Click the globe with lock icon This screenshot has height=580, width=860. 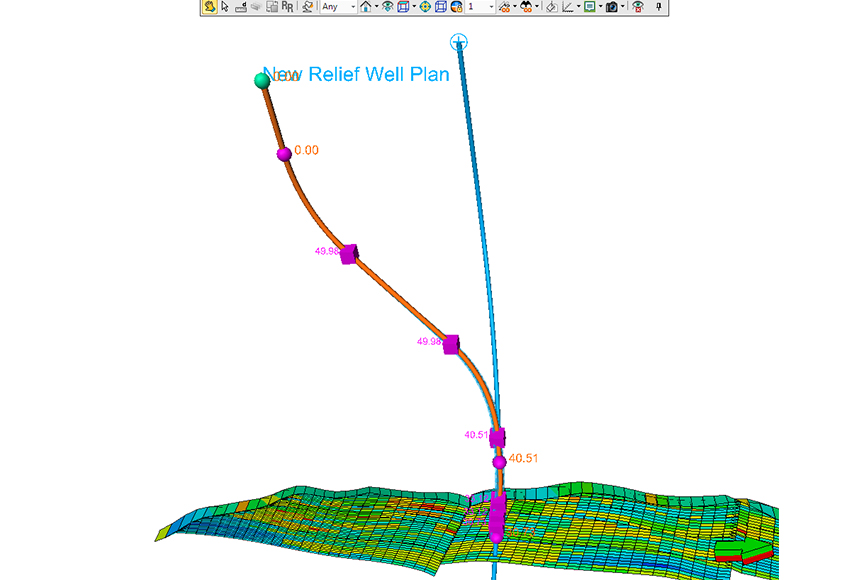456,6
